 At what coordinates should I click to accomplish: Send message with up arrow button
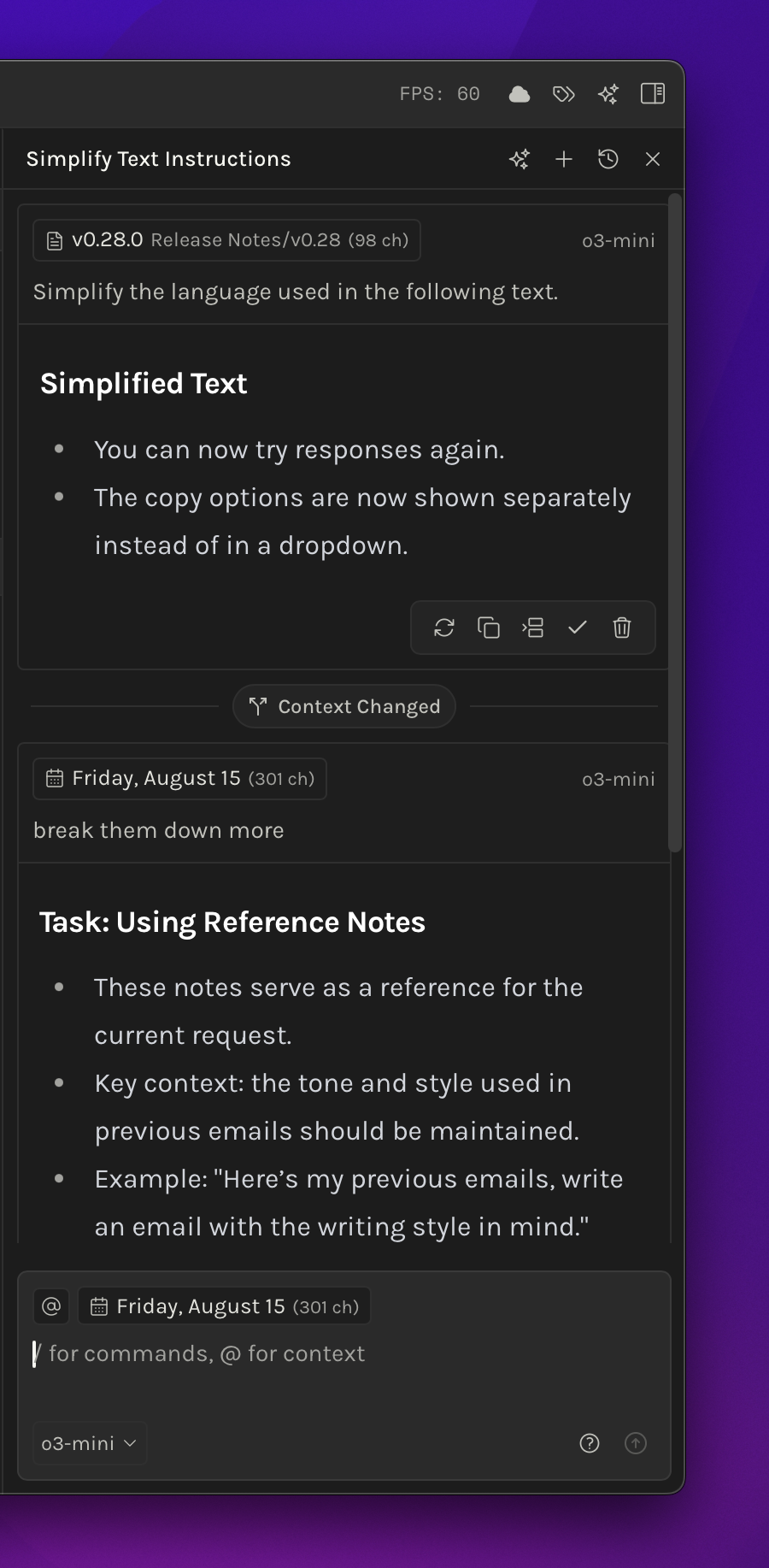636,1443
